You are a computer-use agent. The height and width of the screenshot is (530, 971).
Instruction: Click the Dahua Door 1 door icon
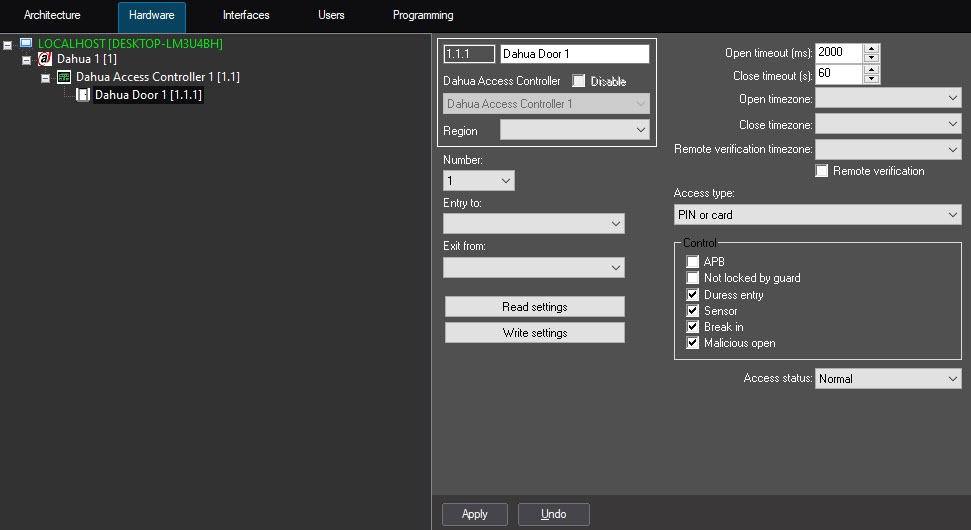tap(83, 95)
